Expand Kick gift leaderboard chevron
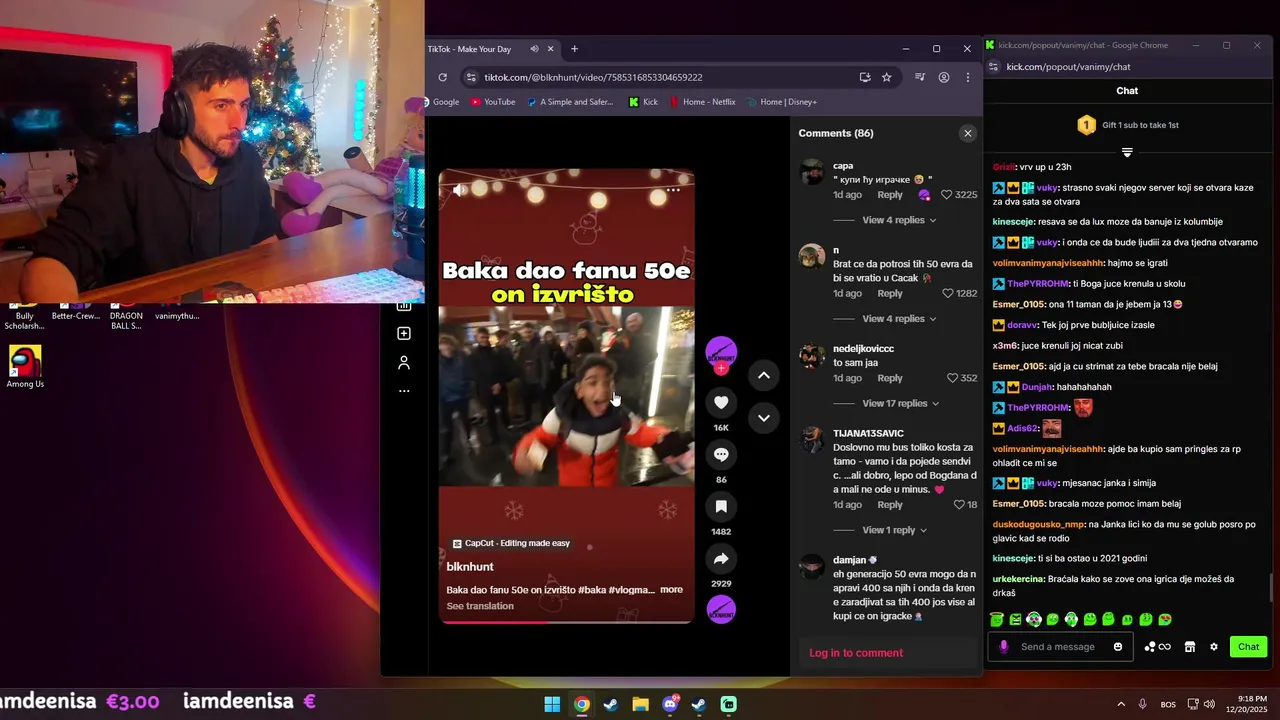This screenshot has width=1280, height=720. click(1127, 153)
